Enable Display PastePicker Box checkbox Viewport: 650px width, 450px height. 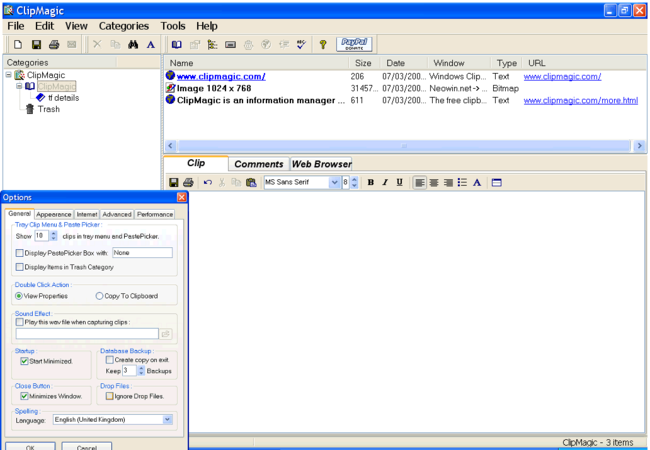pyautogui.click(x=19, y=253)
